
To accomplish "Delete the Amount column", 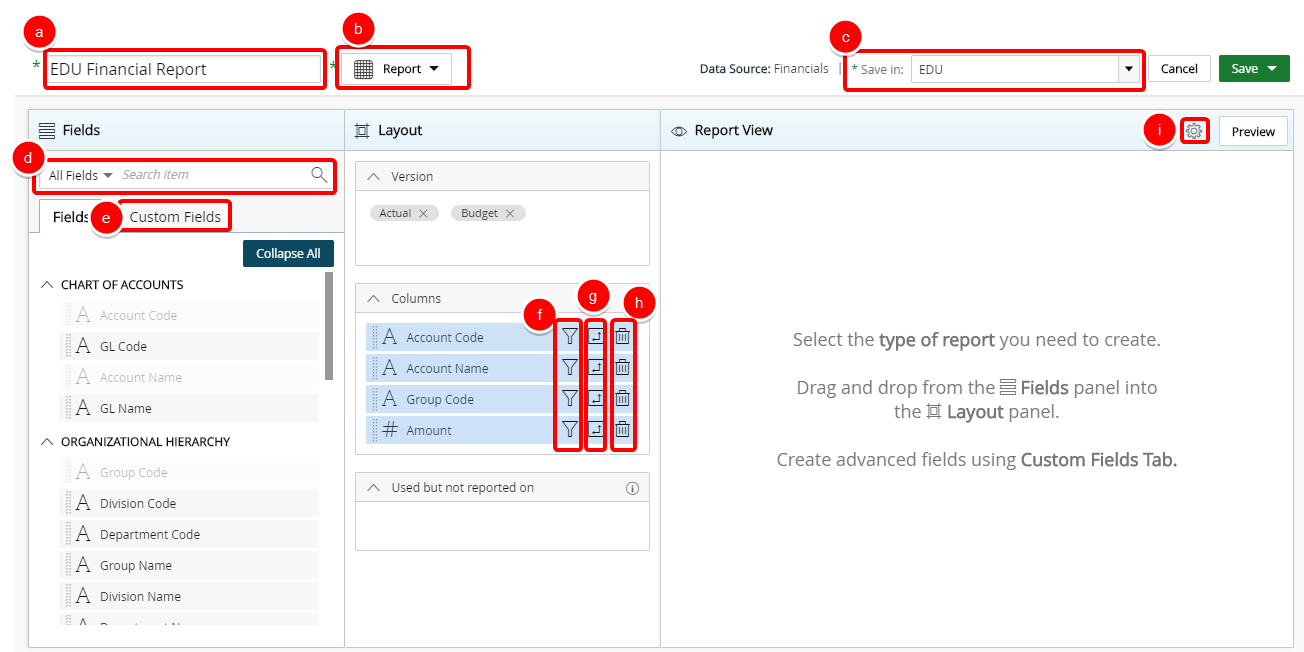I will point(622,430).
